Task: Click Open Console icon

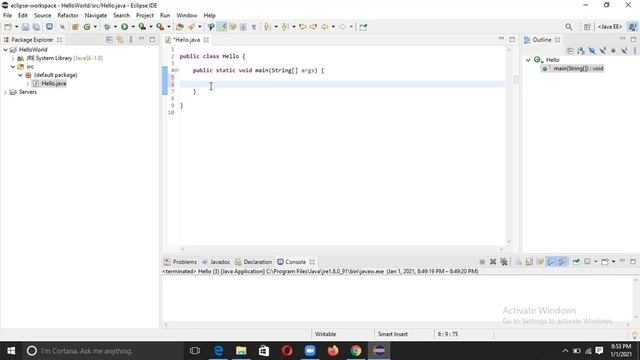Action: (x=604, y=262)
